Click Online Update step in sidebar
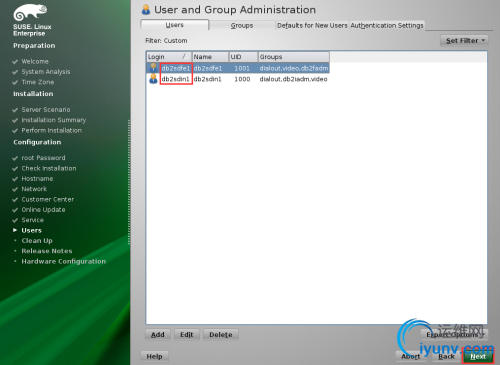The height and width of the screenshot is (365, 500). pyautogui.click(x=43, y=210)
